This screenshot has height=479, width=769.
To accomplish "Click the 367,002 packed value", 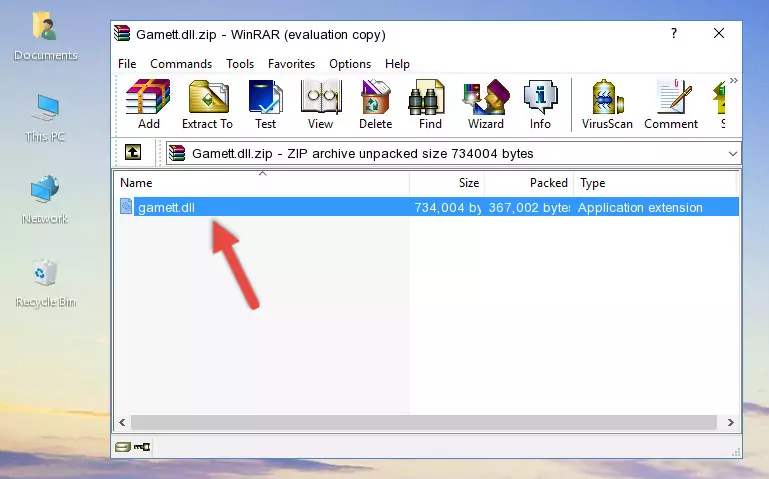I will (x=529, y=207).
